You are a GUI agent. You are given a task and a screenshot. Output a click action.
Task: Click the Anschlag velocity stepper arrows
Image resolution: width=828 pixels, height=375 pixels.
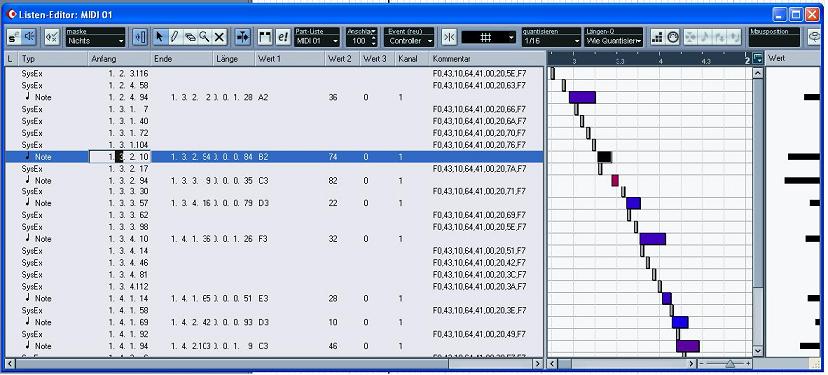(x=374, y=41)
